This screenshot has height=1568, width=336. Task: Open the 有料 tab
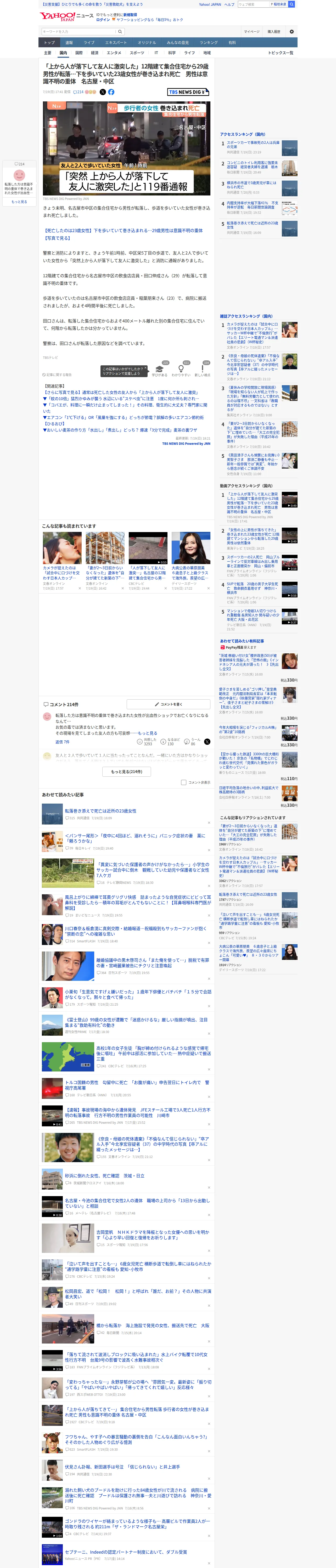(x=232, y=43)
